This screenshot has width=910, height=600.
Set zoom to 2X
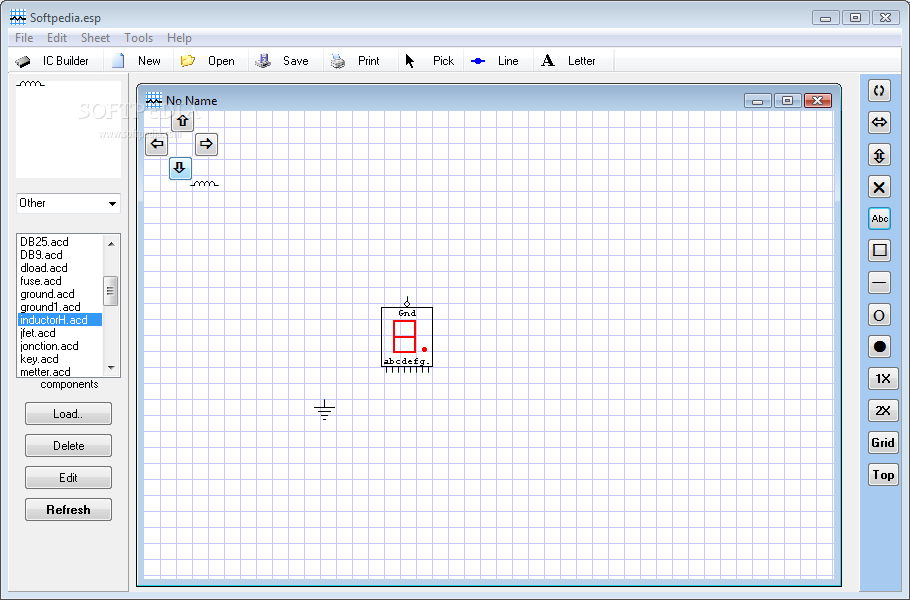(883, 410)
